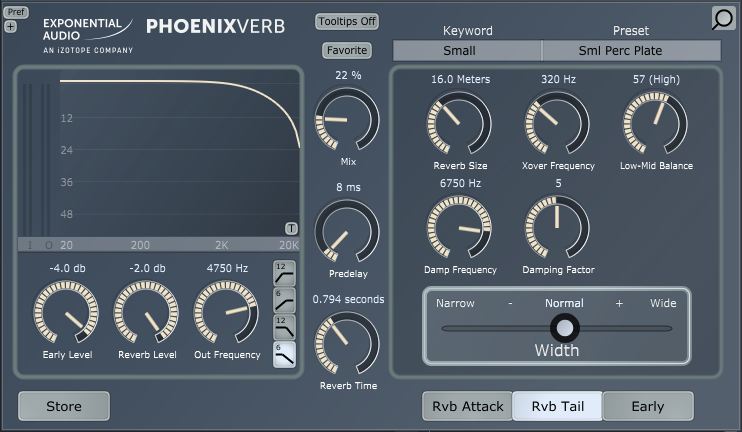Click the Damp Frequency knob
Screen dimensions: 742x432
(x=459, y=228)
